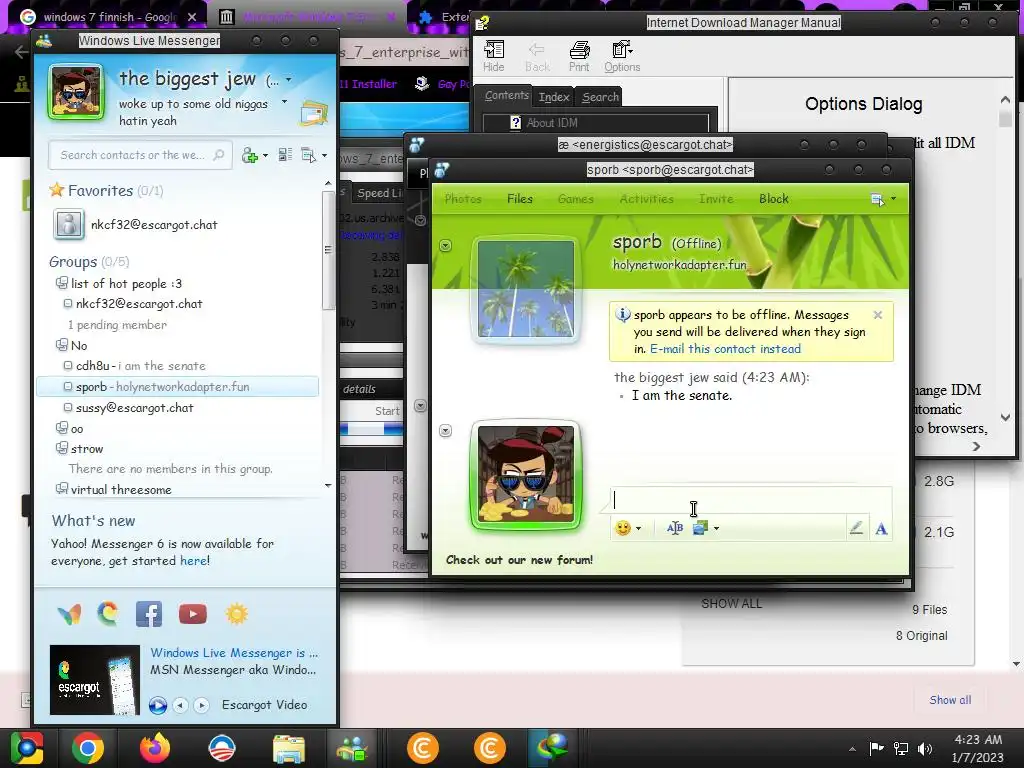This screenshot has width=1024, height=768.
Task: Select contact 'cdh8u - i am the senate'
Action: click(x=140, y=366)
